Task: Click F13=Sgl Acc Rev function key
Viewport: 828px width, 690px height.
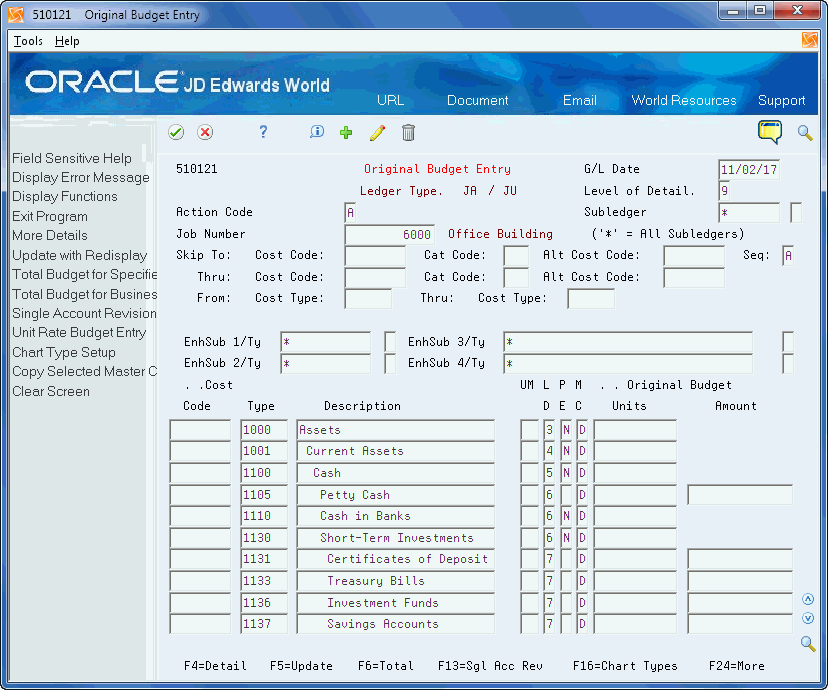Action: point(490,666)
